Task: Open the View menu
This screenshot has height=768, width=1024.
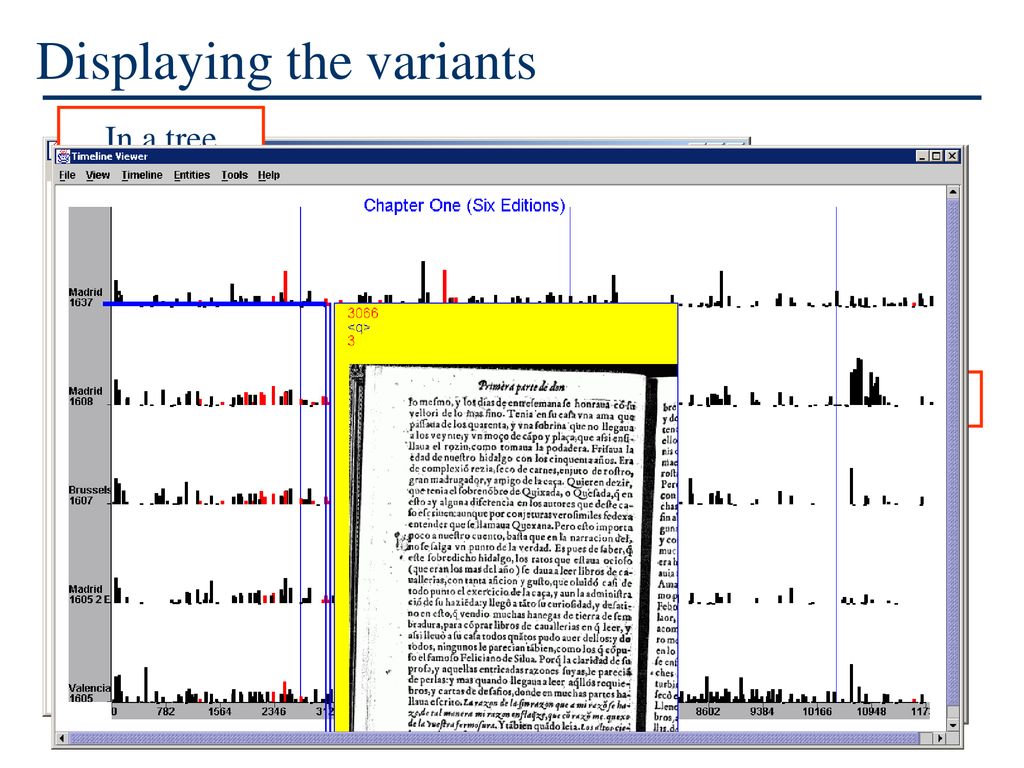Action: [98, 175]
